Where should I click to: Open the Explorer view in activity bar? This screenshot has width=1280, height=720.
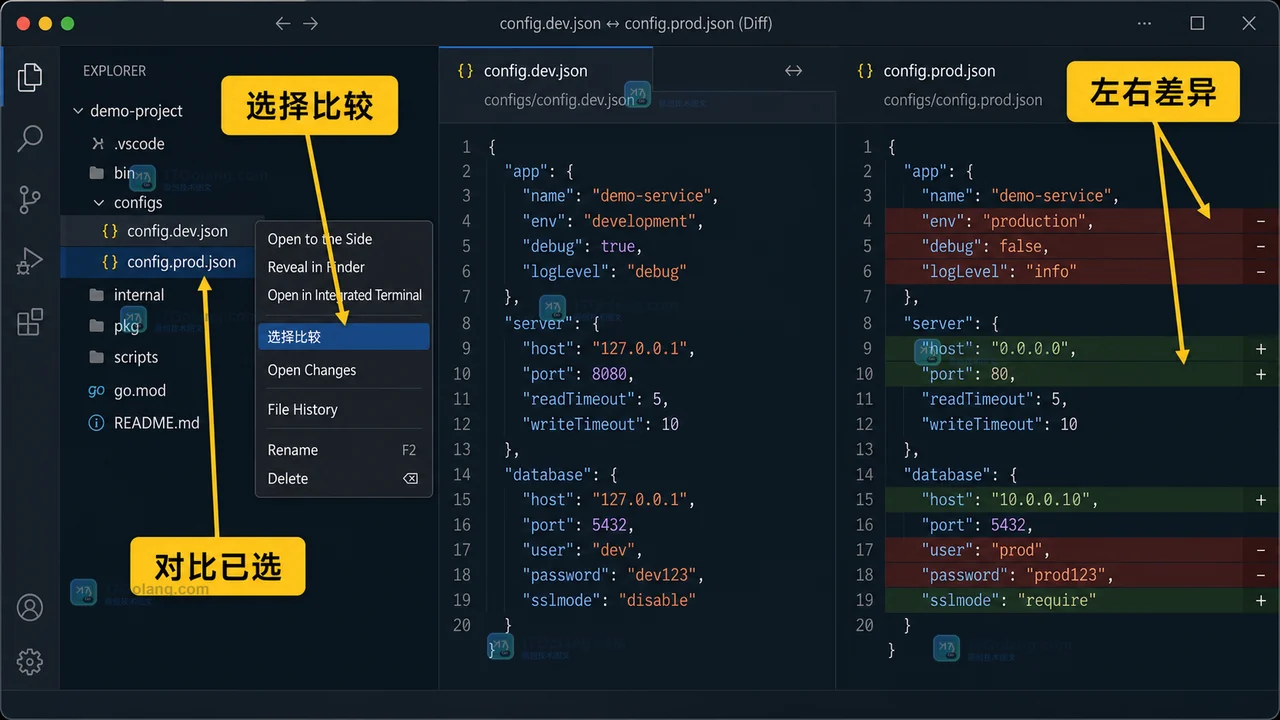[x=30, y=77]
